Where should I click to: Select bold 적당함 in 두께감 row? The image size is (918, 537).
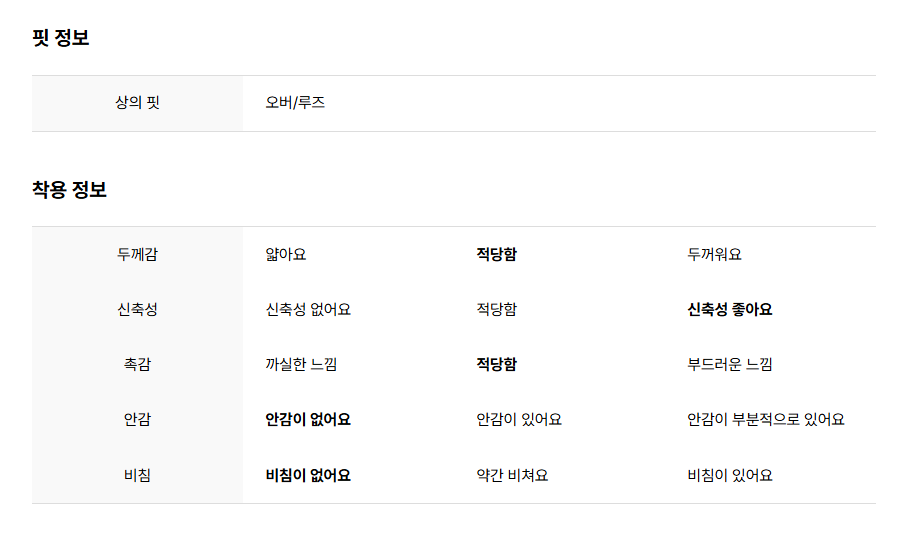pyautogui.click(x=496, y=254)
